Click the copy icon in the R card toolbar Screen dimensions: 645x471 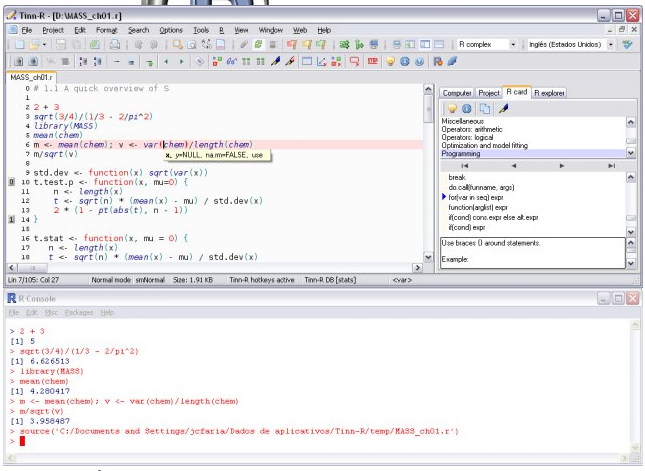(x=484, y=108)
